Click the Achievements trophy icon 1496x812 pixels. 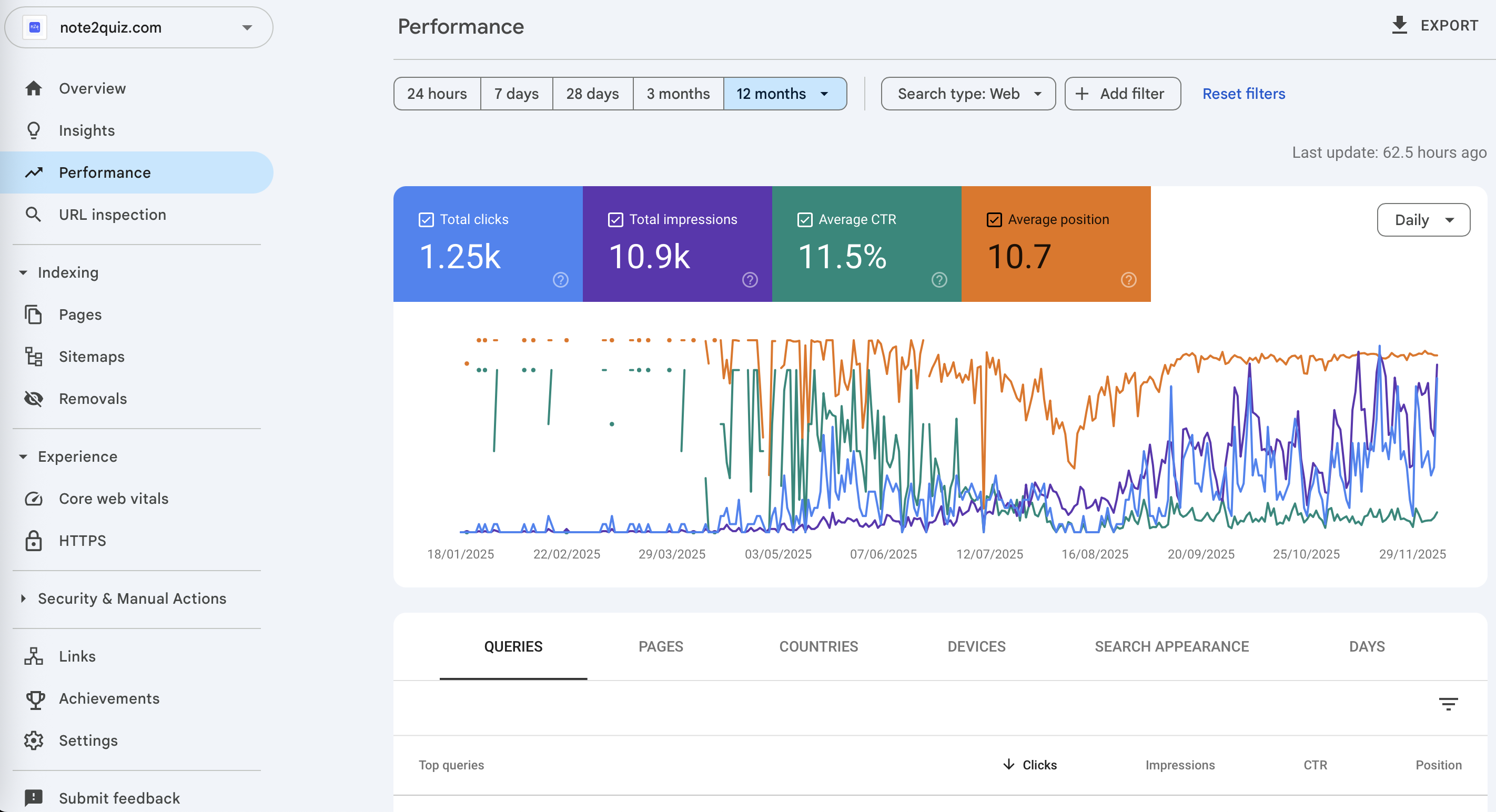(35, 699)
